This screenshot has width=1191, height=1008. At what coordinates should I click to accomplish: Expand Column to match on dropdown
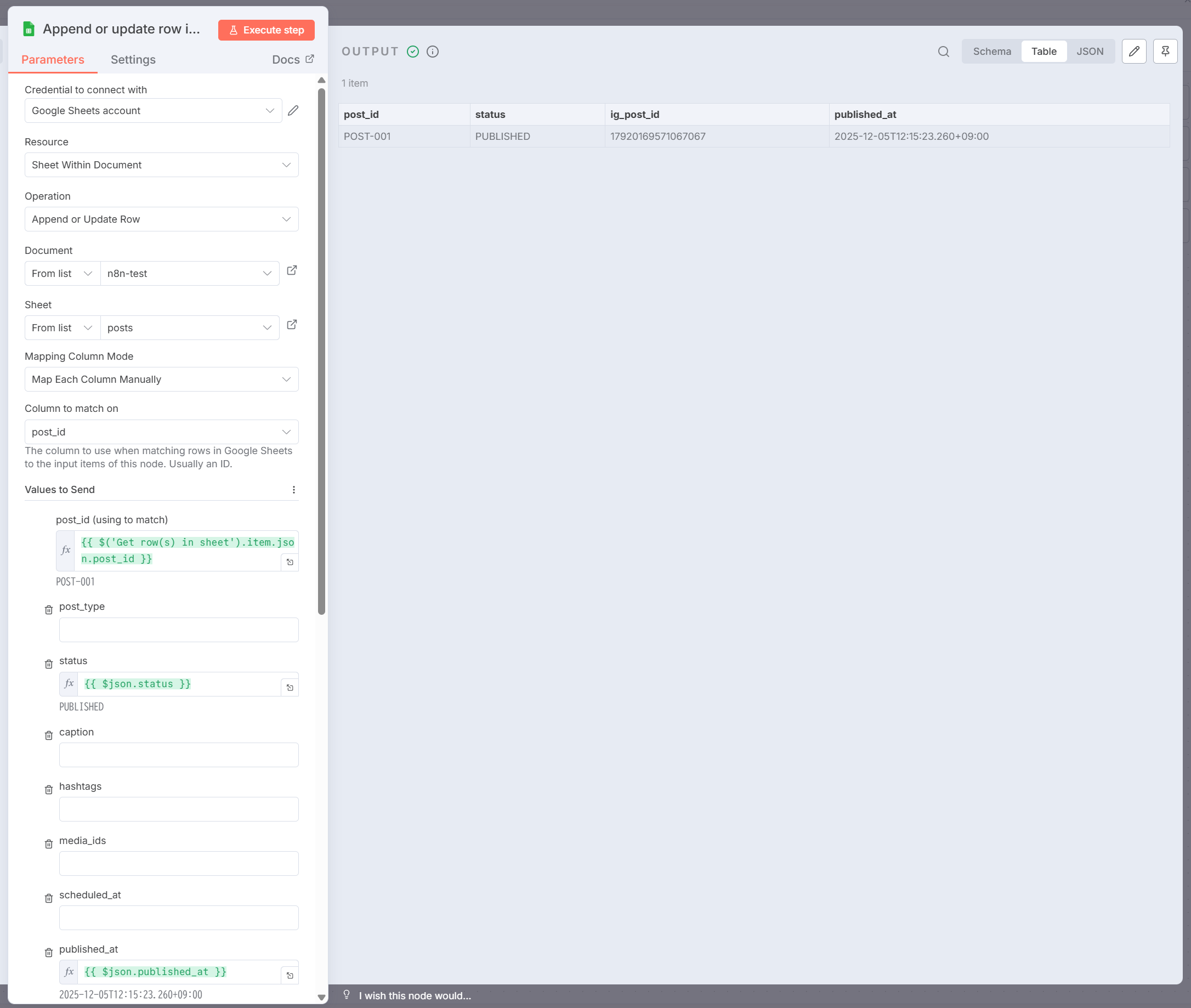[161, 432]
